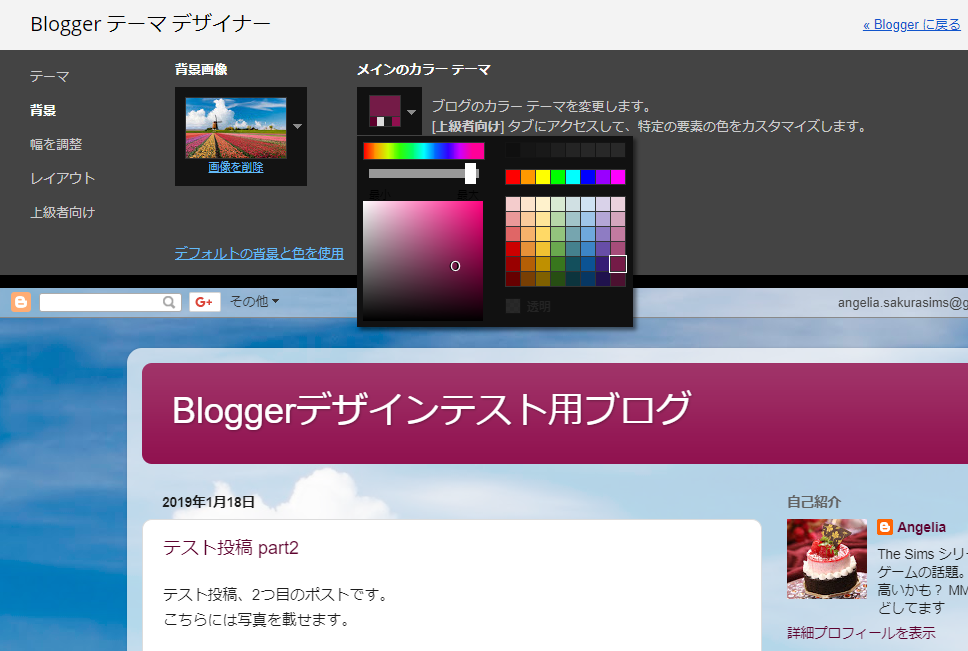Switch to the 幅を調整 tab
968x651 pixels.
(x=56, y=144)
